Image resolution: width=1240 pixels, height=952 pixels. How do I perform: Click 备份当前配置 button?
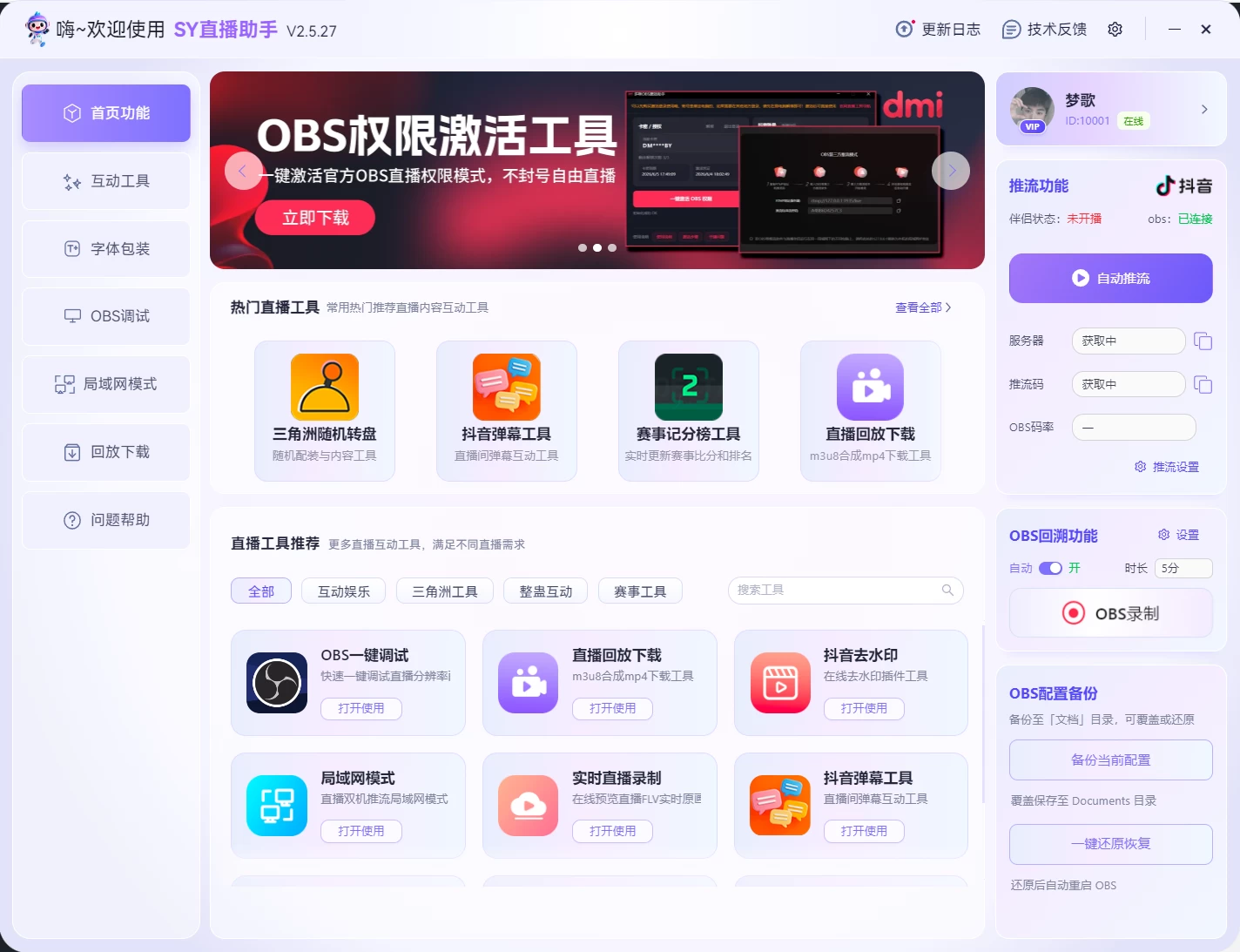pos(1111,760)
